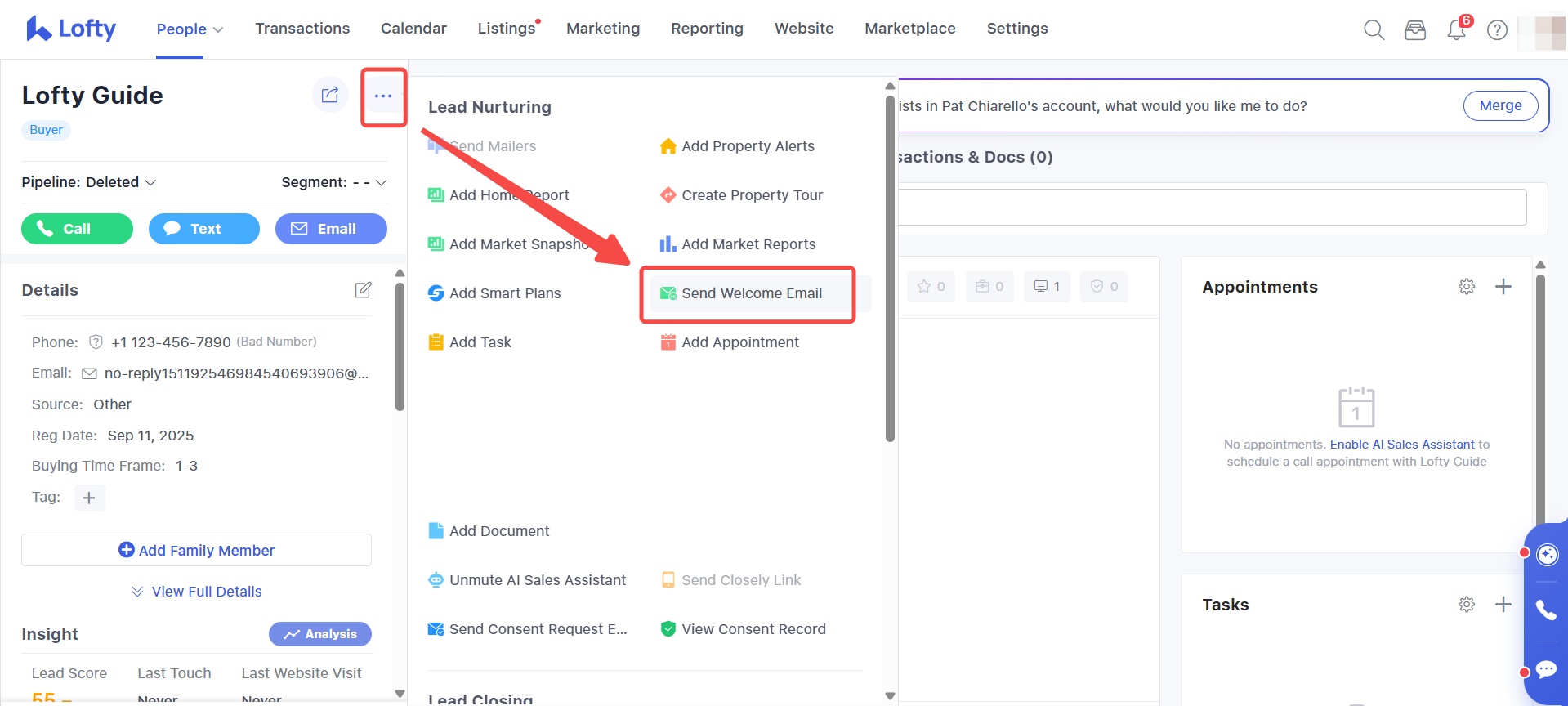Select Send Welcome Email option
The image size is (1568, 706).
751,293
